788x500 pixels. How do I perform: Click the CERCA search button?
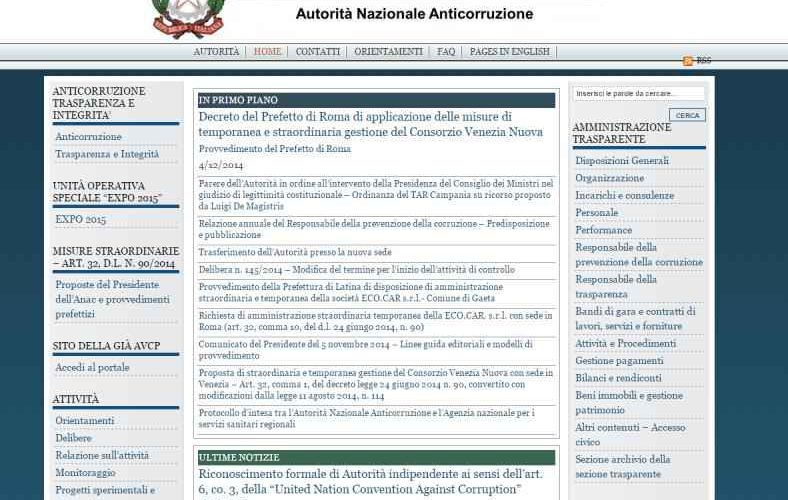[687, 115]
